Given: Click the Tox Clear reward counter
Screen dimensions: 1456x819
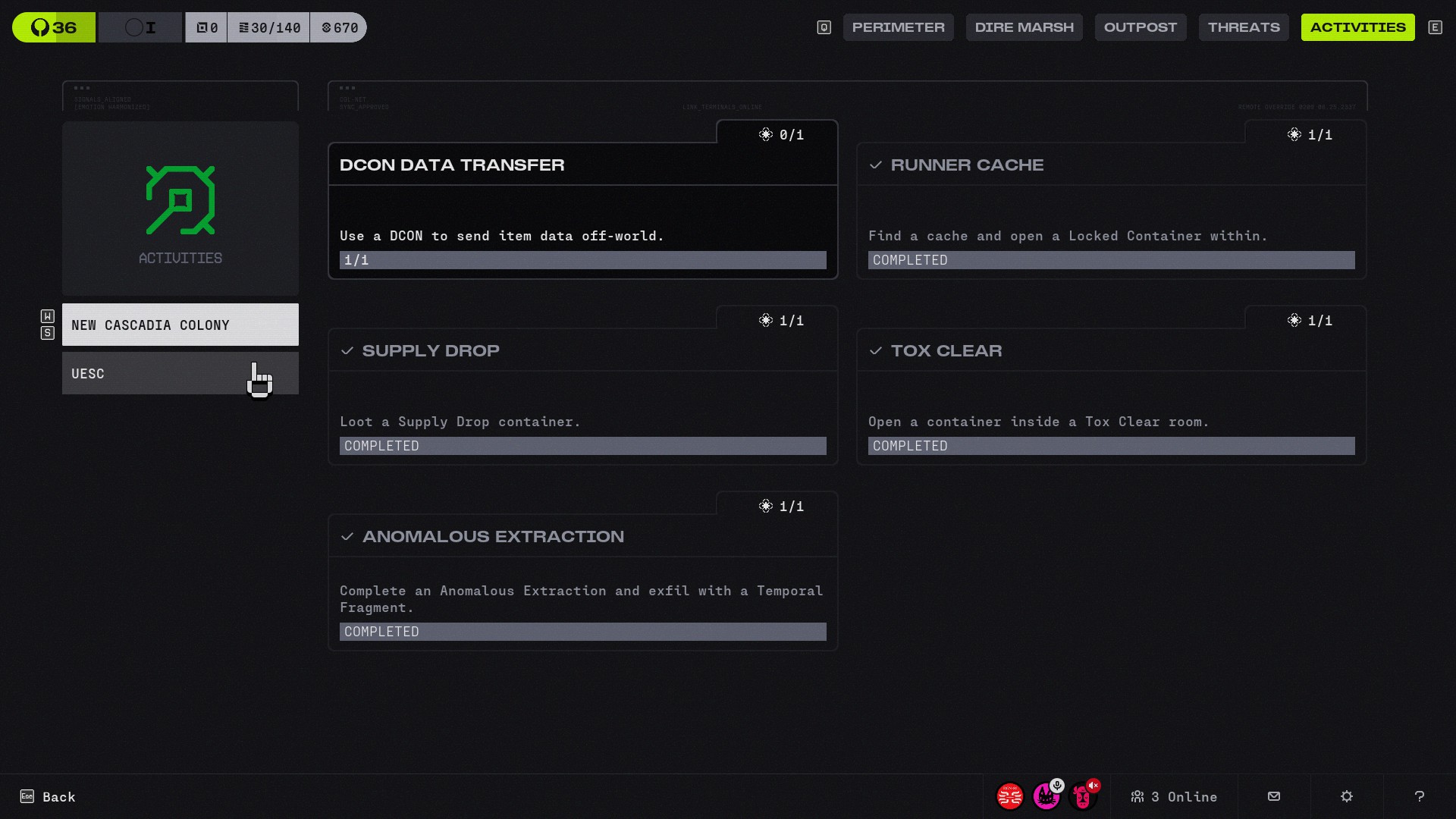Looking at the screenshot, I should click(1310, 321).
